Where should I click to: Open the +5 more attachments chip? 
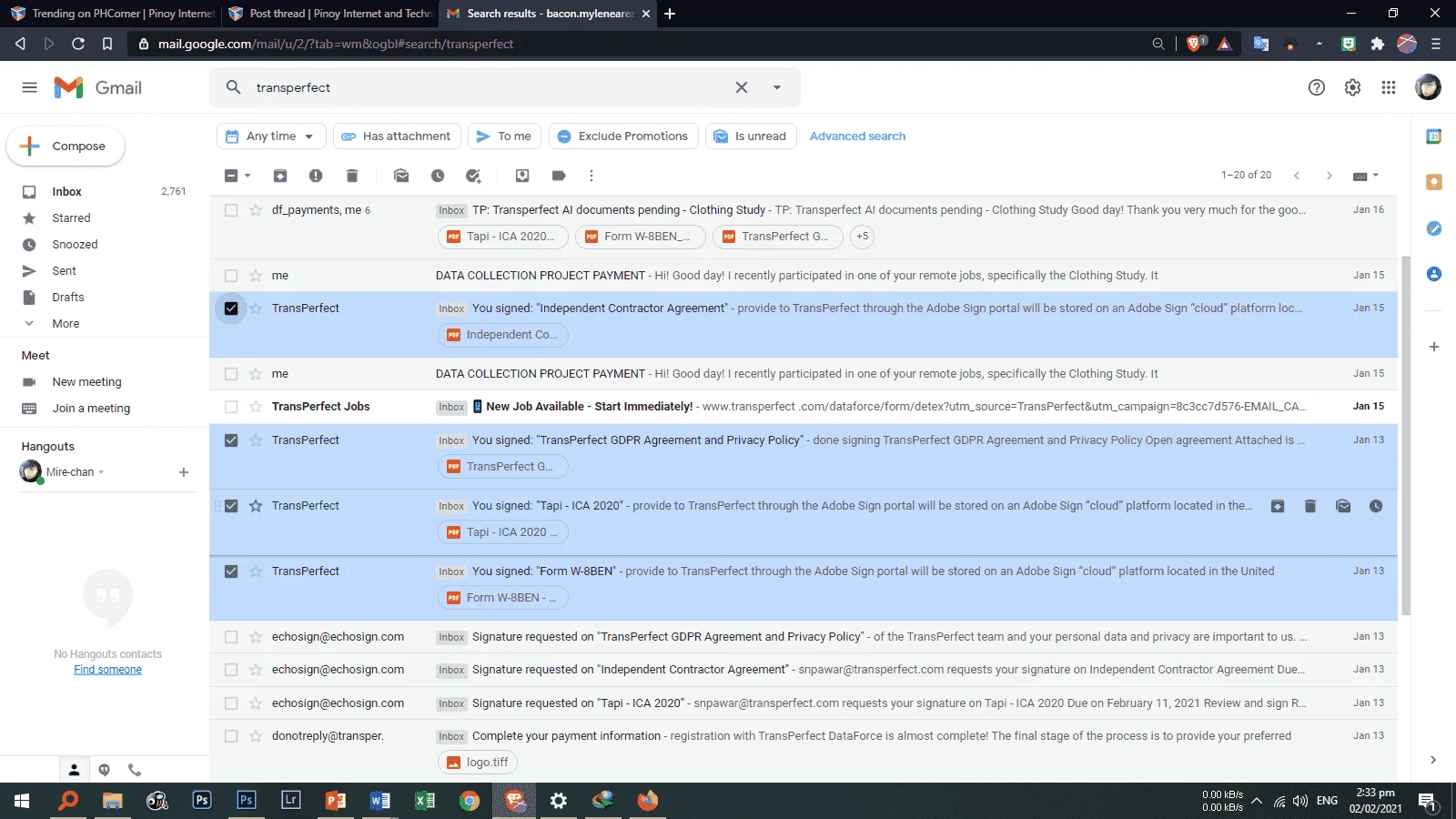pyautogui.click(x=862, y=237)
